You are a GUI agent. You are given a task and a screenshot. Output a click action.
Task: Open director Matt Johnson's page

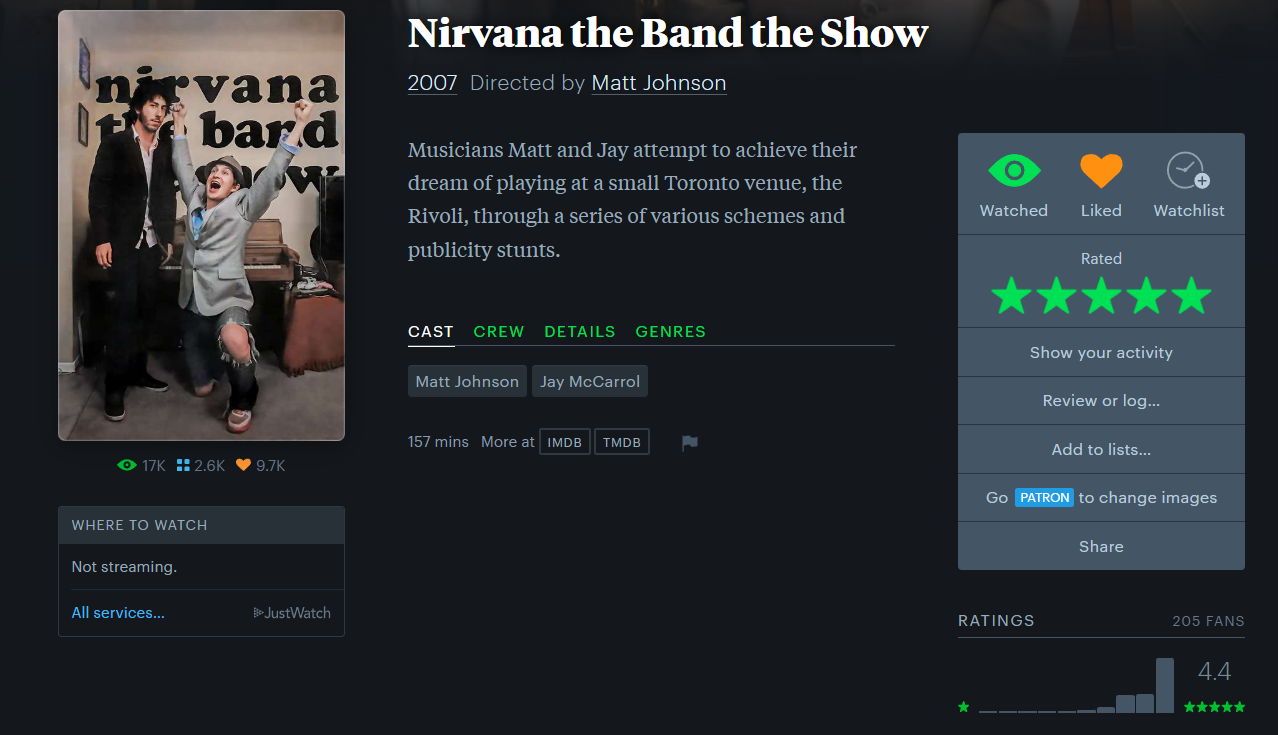[x=659, y=83]
